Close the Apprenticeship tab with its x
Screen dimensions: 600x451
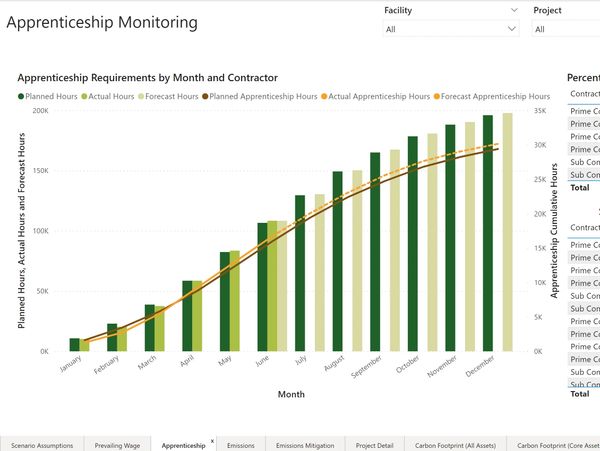212,441
